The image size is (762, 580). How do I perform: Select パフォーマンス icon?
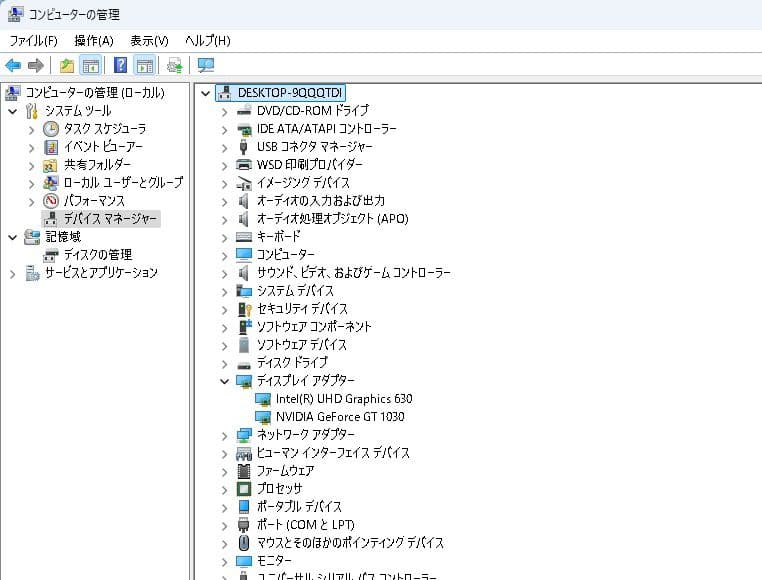point(51,201)
